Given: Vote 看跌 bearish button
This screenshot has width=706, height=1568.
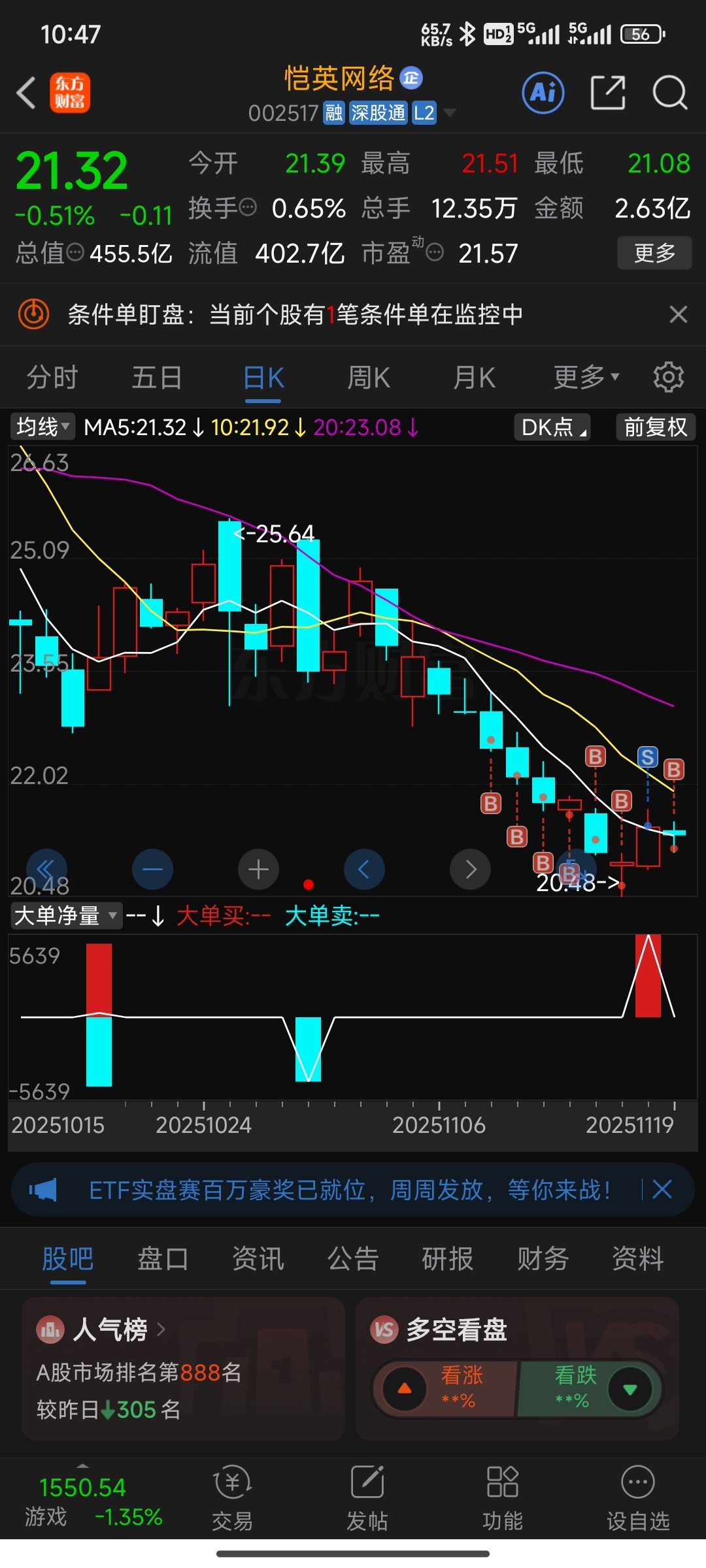Looking at the screenshot, I should click(590, 1388).
